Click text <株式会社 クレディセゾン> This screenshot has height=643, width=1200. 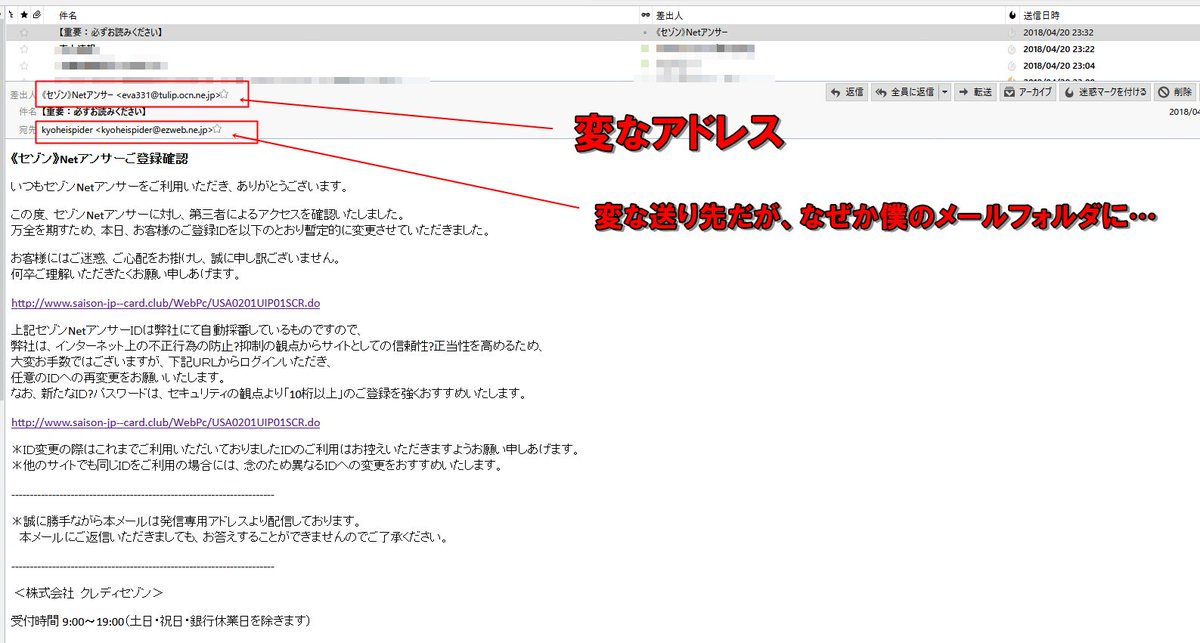pos(88,591)
